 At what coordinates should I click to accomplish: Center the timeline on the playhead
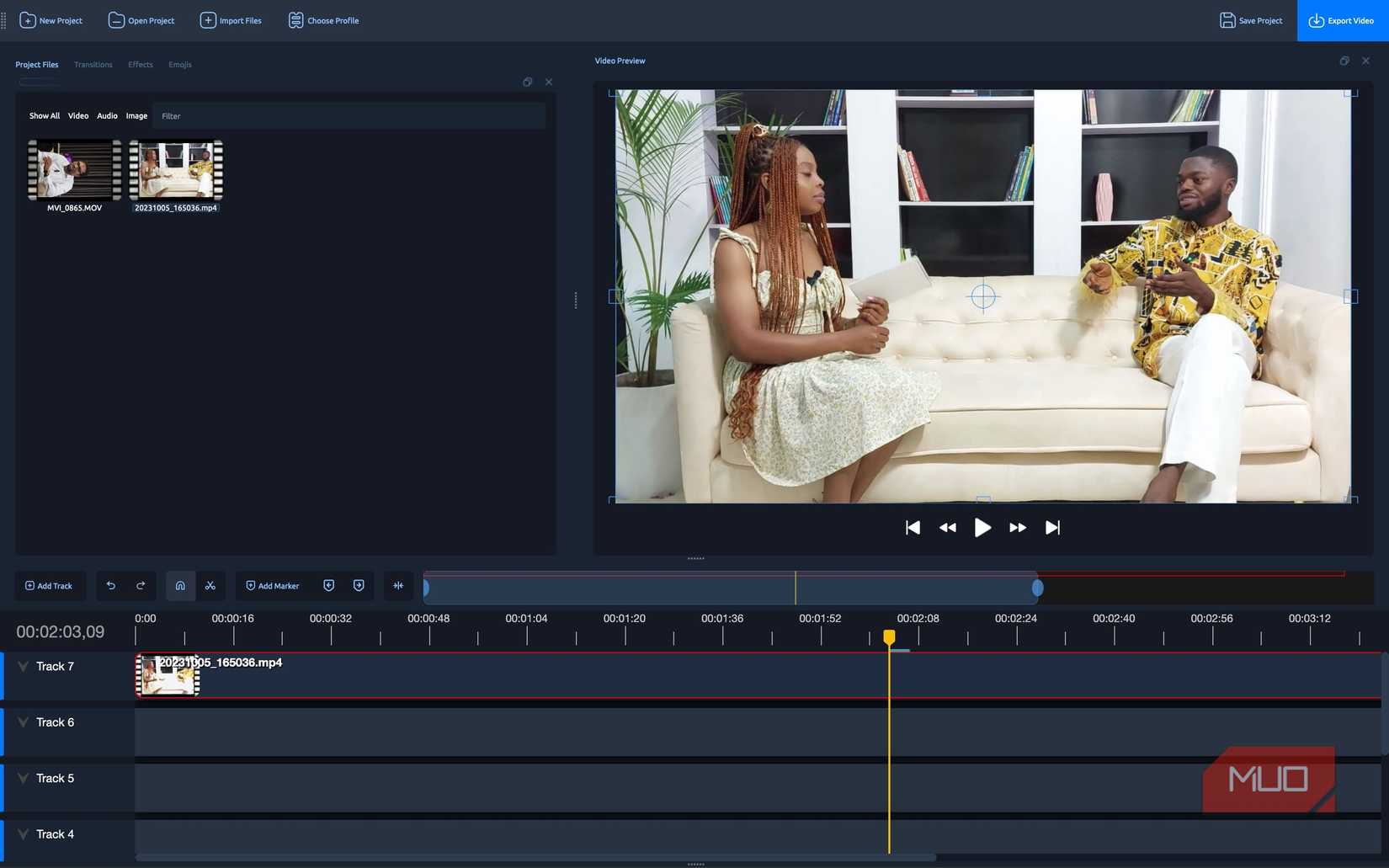[x=398, y=586]
